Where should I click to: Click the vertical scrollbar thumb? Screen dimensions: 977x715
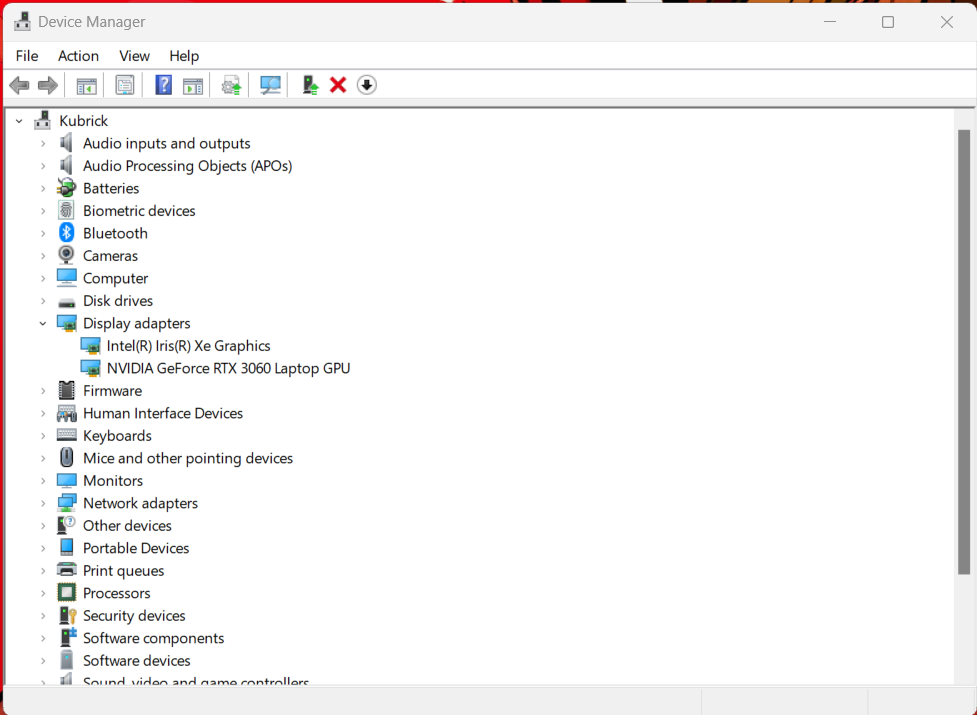pyautogui.click(x=963, y=352)
